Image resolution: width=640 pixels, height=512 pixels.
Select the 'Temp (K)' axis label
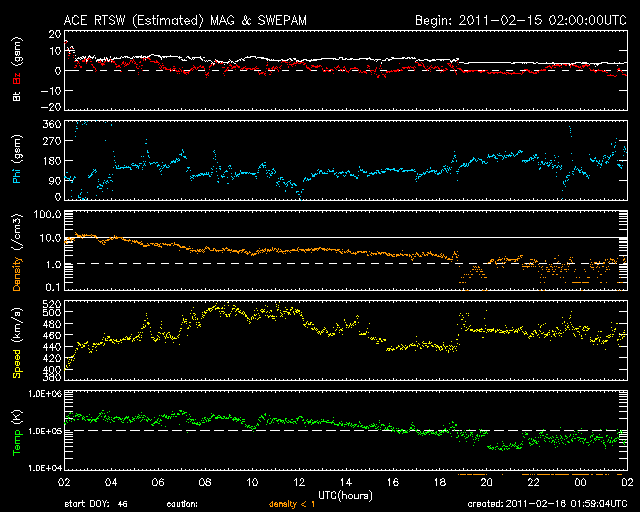click(17, 433)
